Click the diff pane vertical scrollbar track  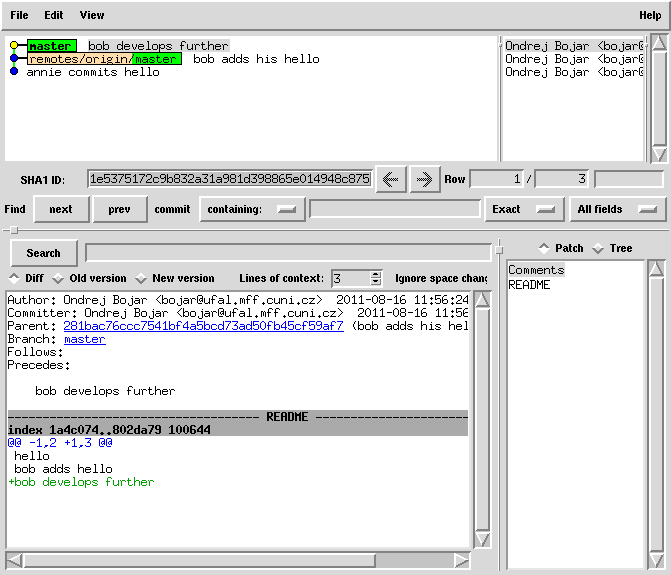coord(482,420)
